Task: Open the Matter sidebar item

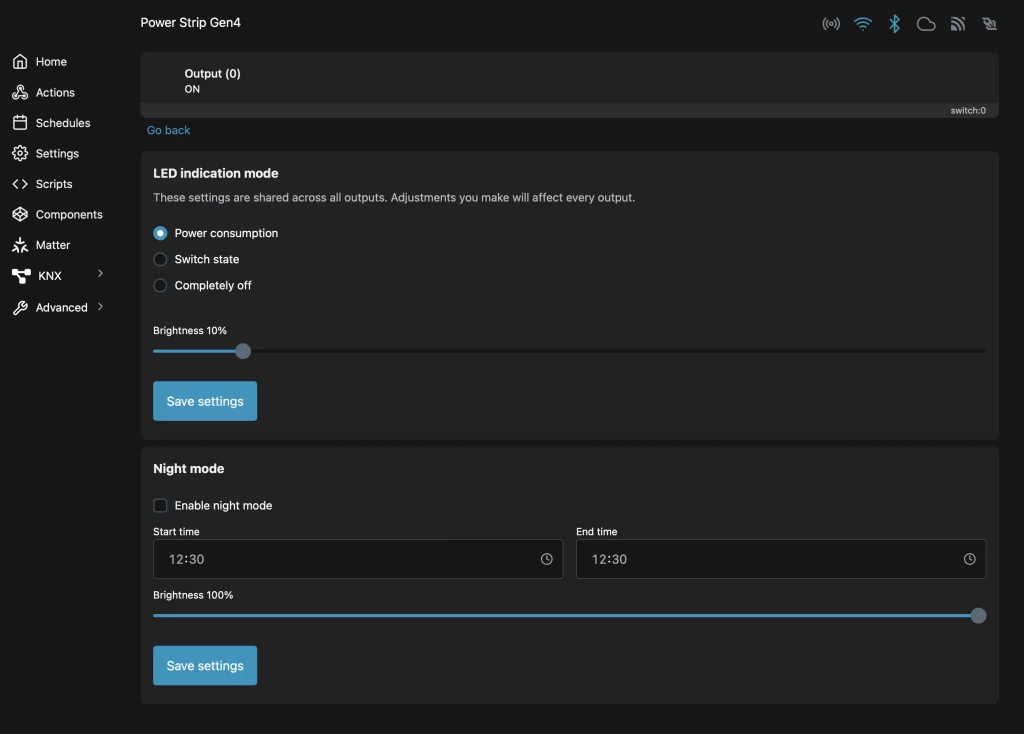Action: click(x=52, y=245)
